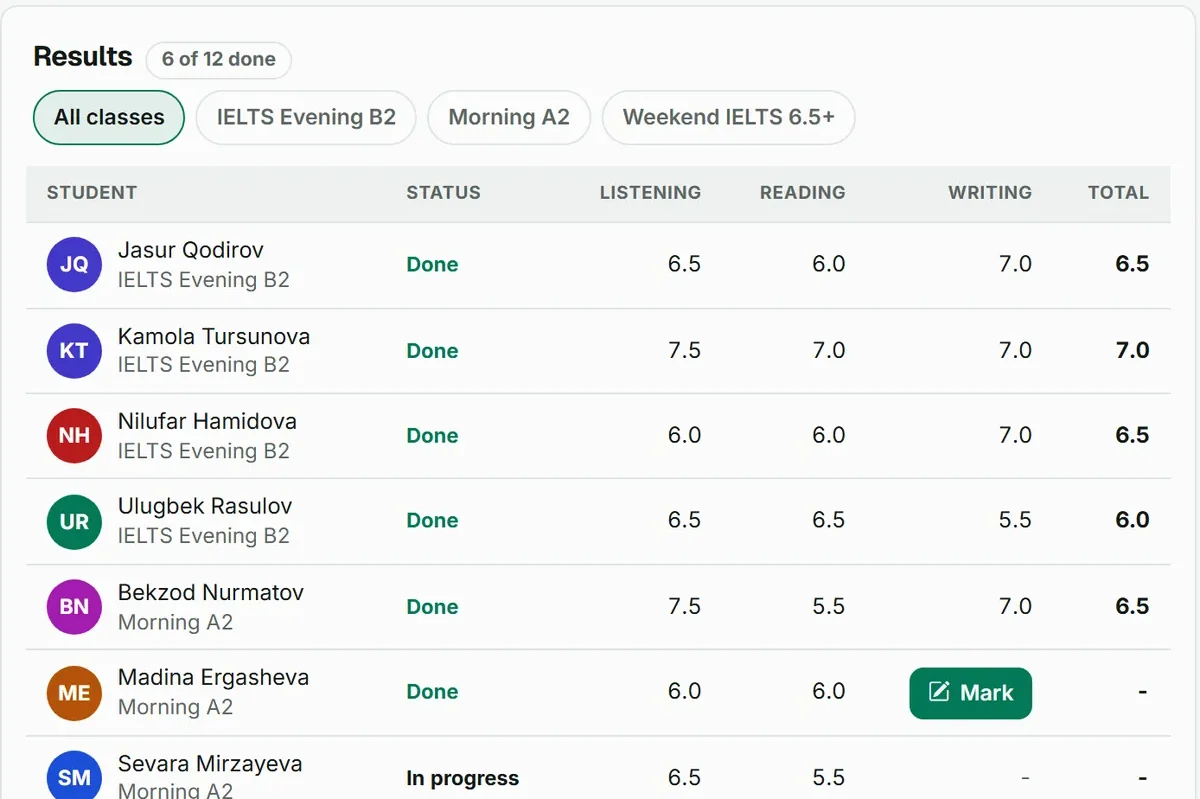
Task: Click the 6 of 12 done badge
Action: 219,59
